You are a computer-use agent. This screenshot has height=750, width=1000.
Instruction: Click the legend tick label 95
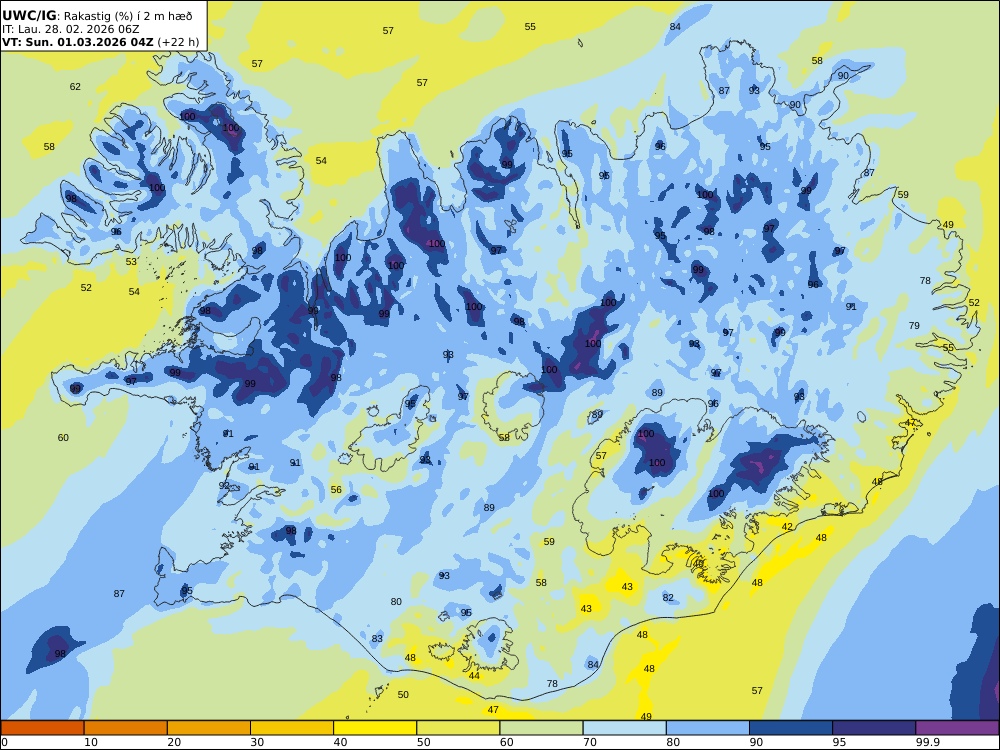point(840,742)
